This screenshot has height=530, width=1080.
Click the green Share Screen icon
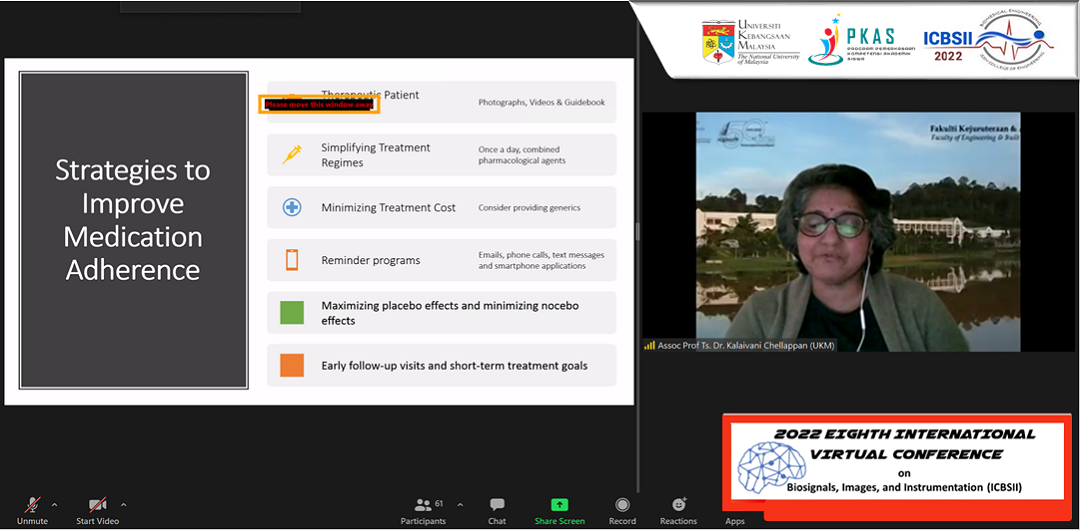click(559, 505)
